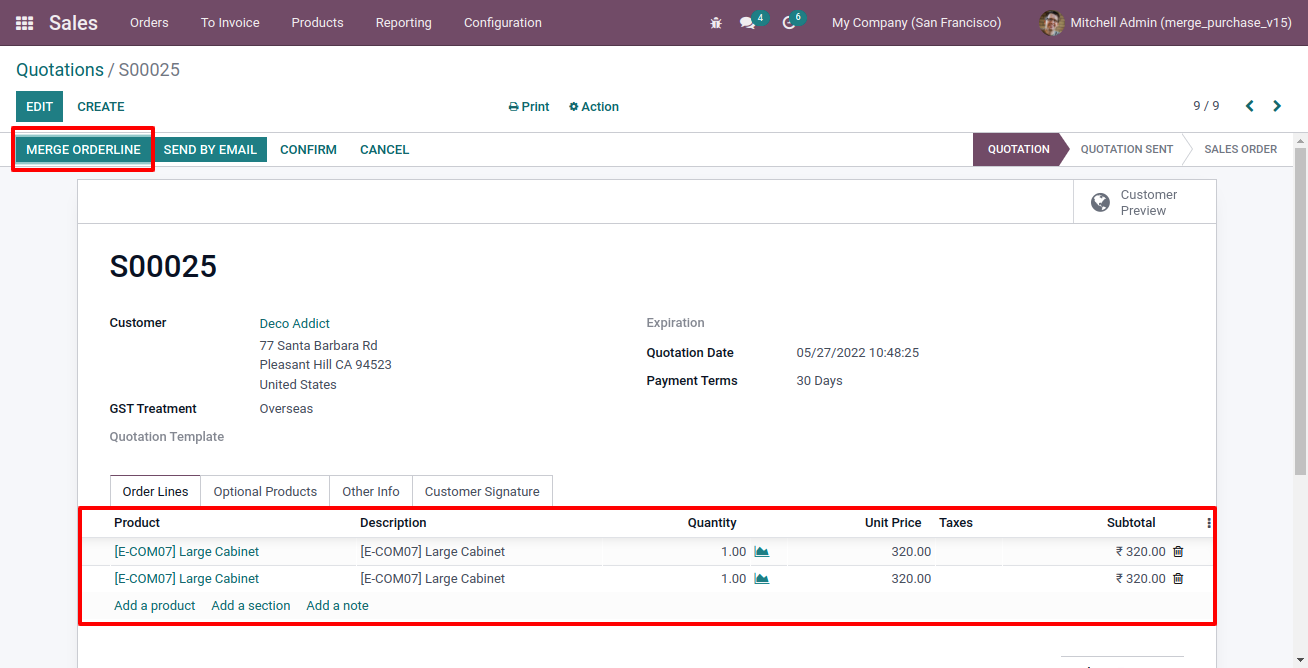Sort by the Subtotal column header

[x=1131, y=523]
